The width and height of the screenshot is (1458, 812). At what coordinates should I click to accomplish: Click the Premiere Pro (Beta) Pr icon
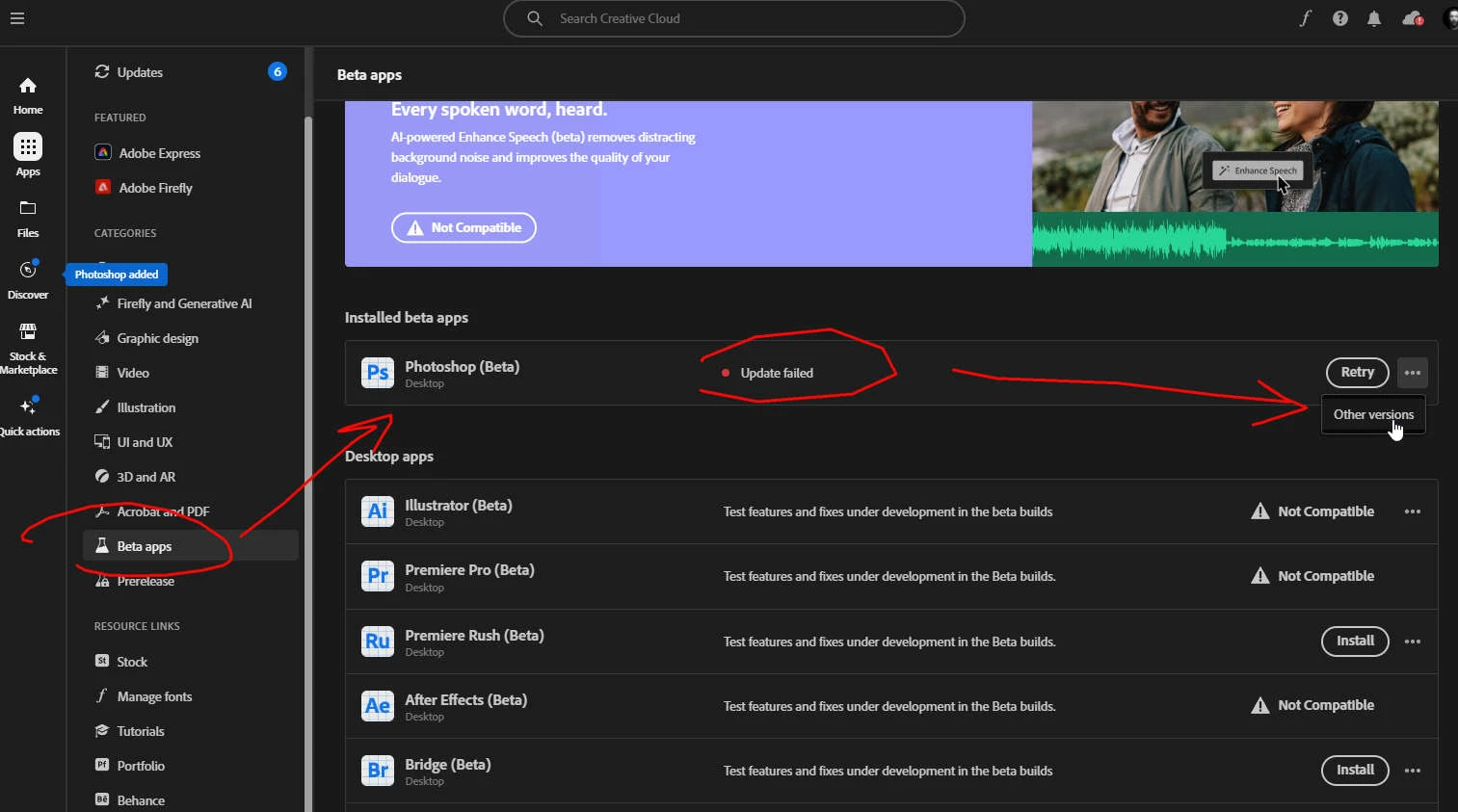(x=378, y=576)
